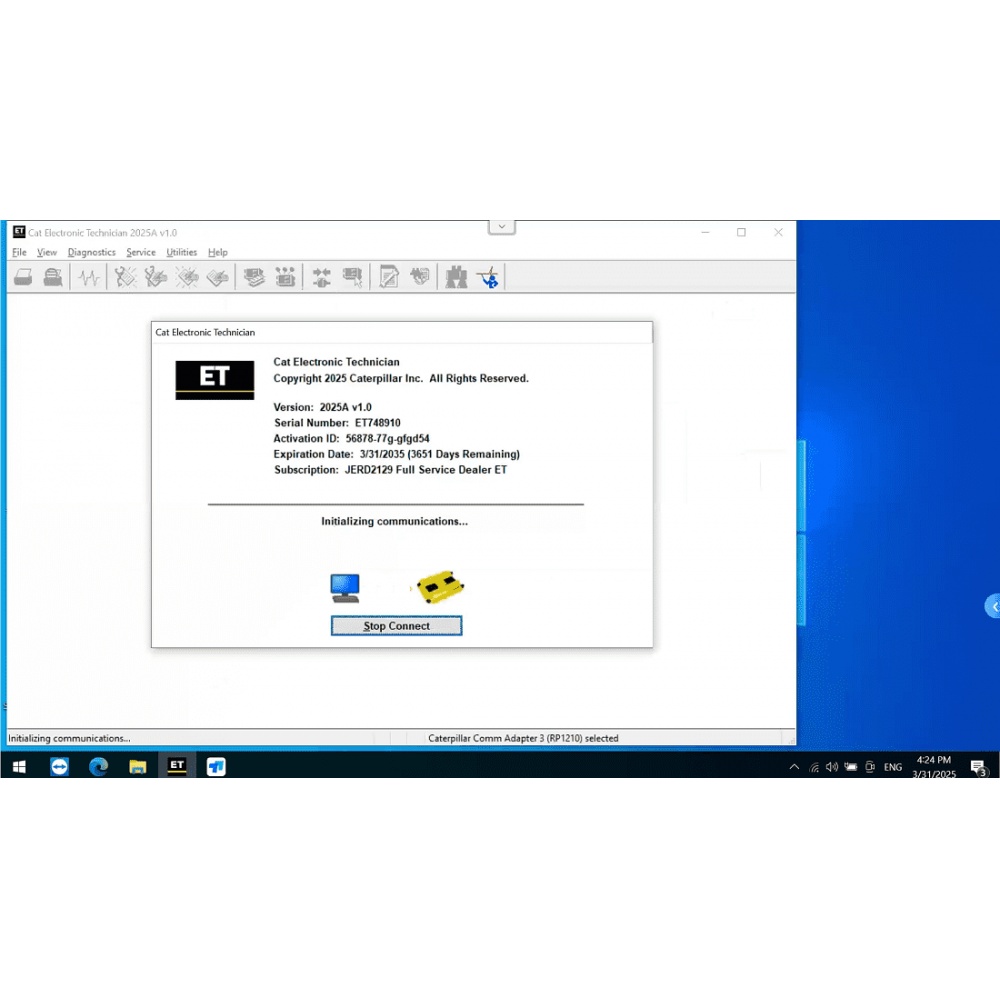This screenshot has height=1000, width=1000.
Task: Show hidden system tray icons
Action: (794, 767)
